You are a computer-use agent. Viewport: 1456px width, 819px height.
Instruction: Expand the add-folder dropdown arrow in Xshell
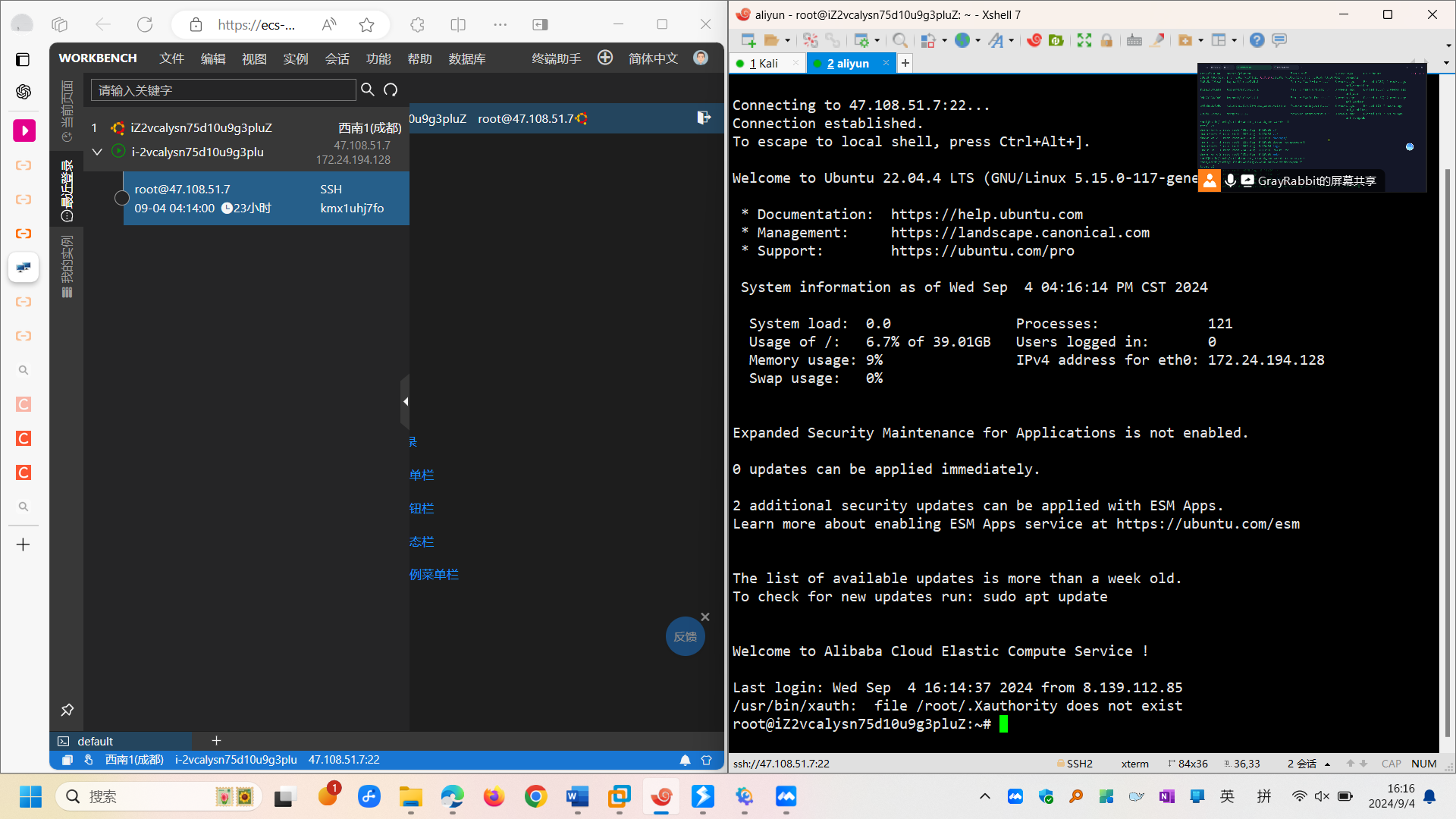point(1200,40)
